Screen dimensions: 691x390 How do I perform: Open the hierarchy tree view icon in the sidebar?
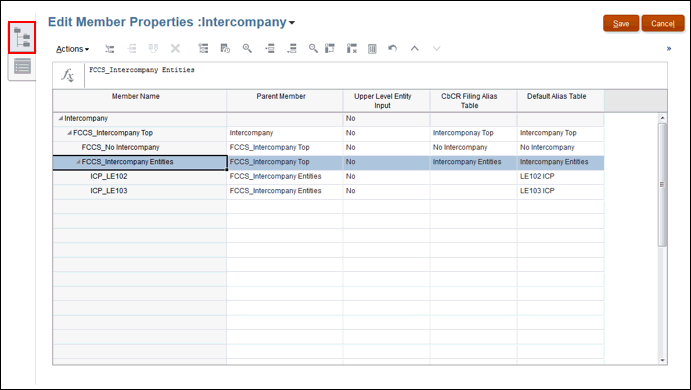[x=22, y=37]
